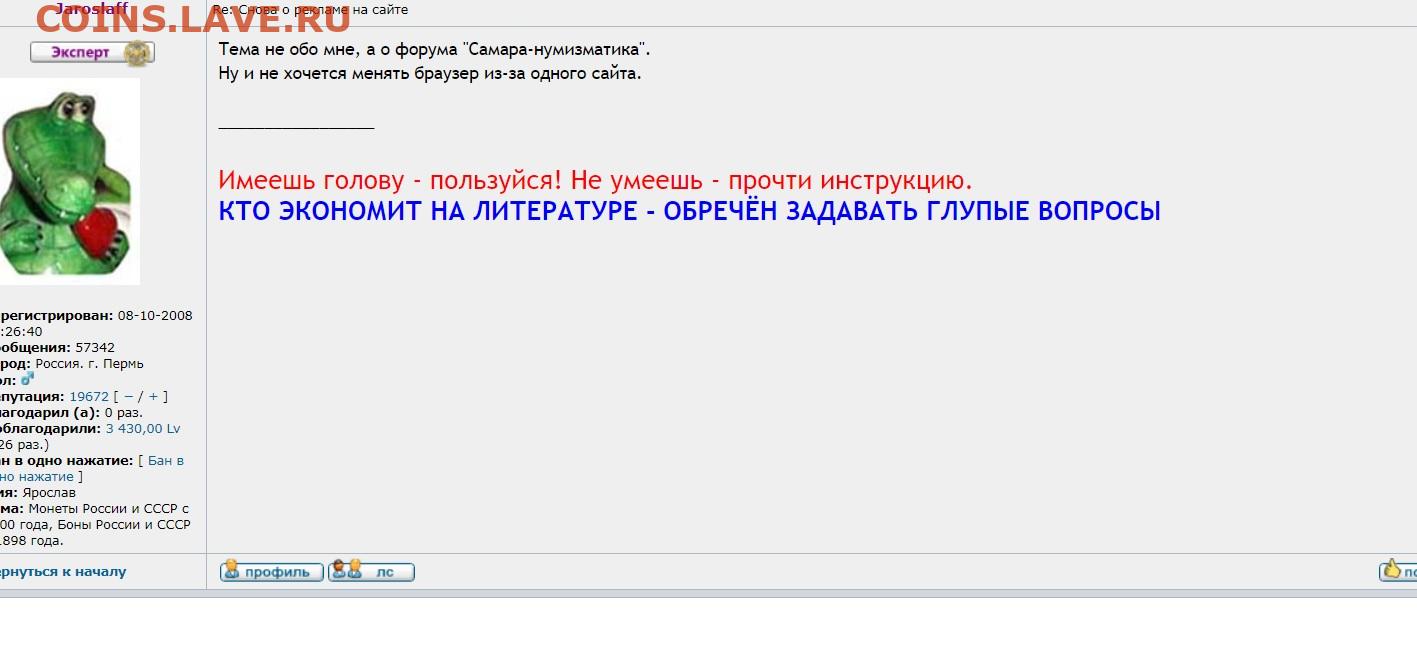Click the thumbs-up thank button at the right edge
Screen dimensions: 1417x648
click(x=1398, y=571)
